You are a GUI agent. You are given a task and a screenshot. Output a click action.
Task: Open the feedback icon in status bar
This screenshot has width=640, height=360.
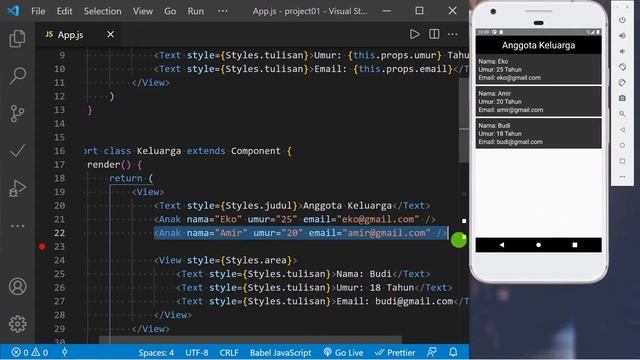click(x=432, y=352)
